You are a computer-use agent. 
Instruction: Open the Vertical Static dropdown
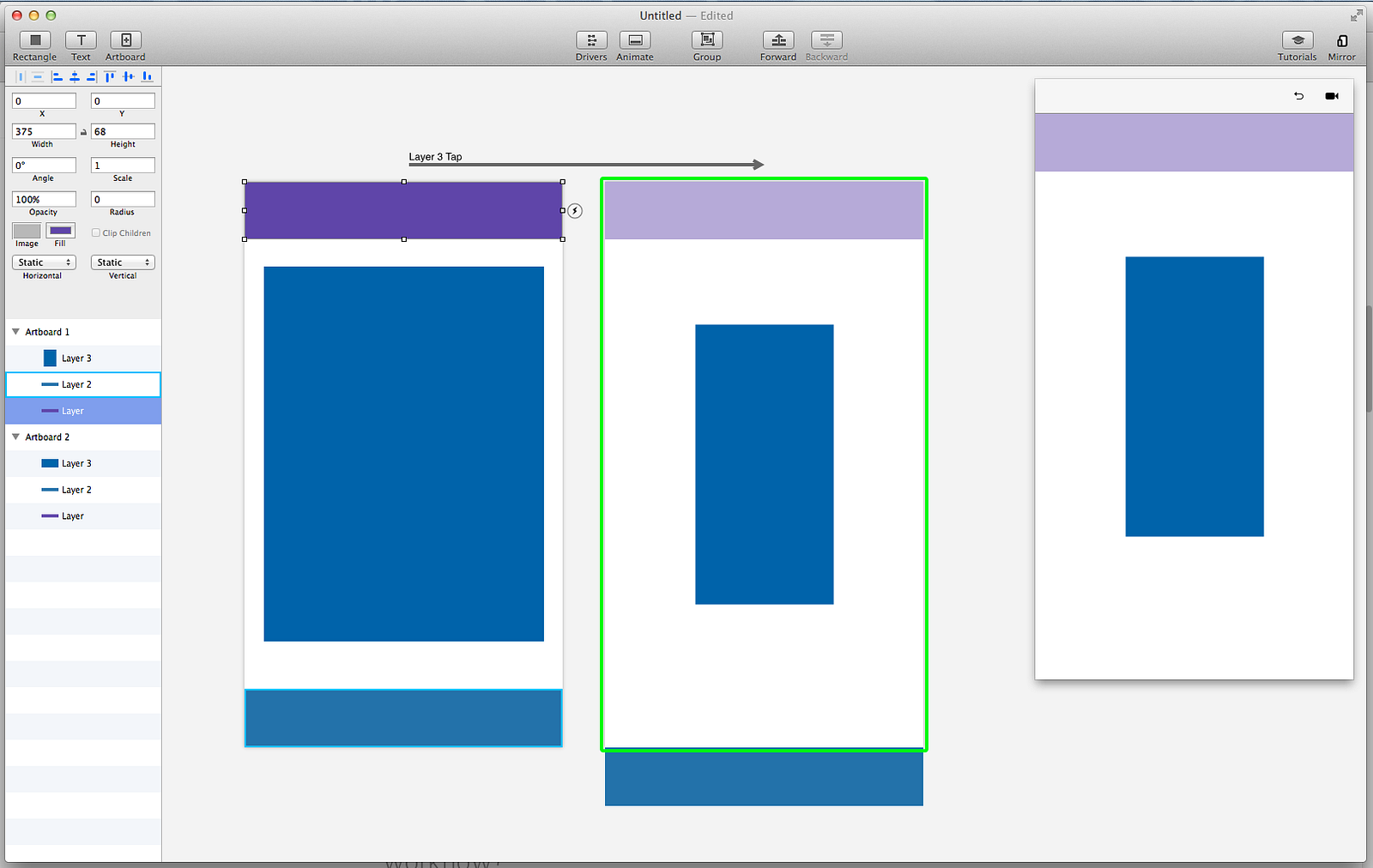[123, 262]
